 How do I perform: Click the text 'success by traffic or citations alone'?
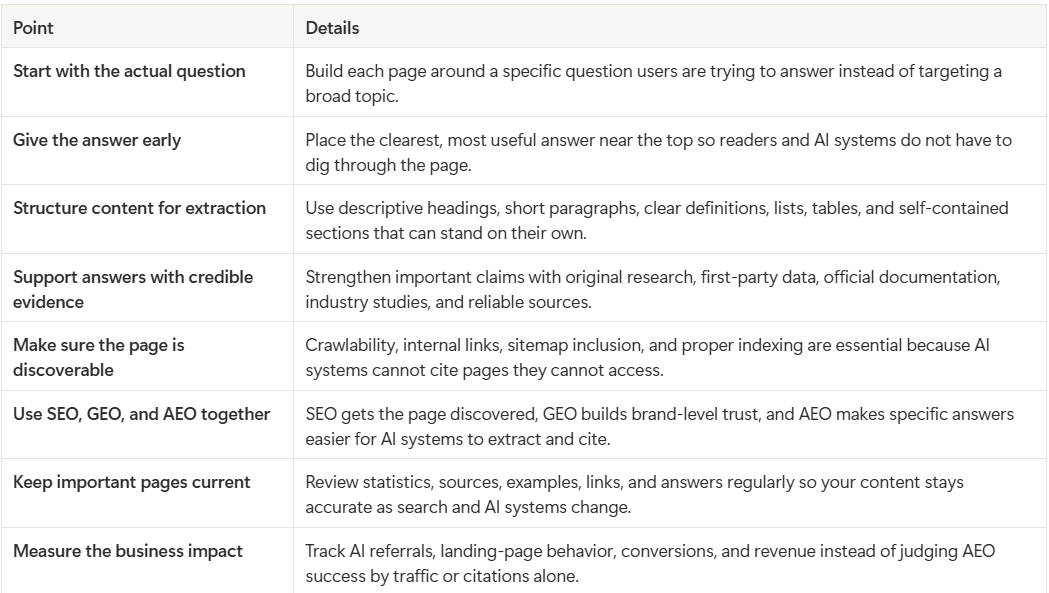click(442, 576)
